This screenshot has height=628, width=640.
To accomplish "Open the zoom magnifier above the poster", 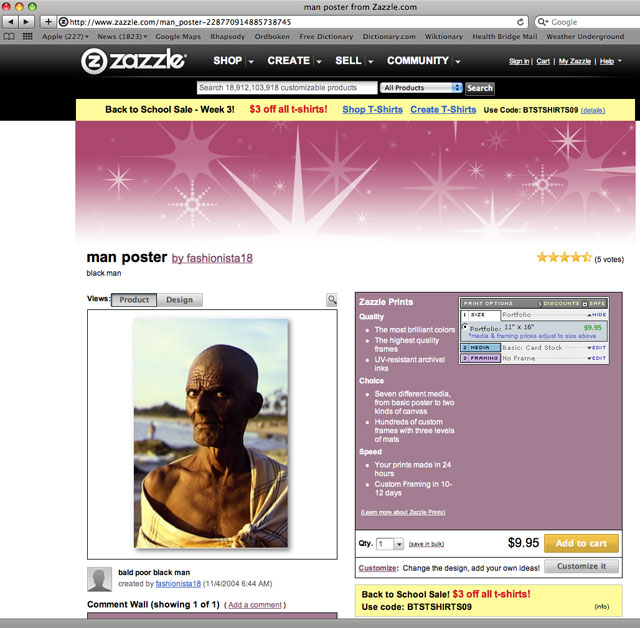I will tap(332, 300).
